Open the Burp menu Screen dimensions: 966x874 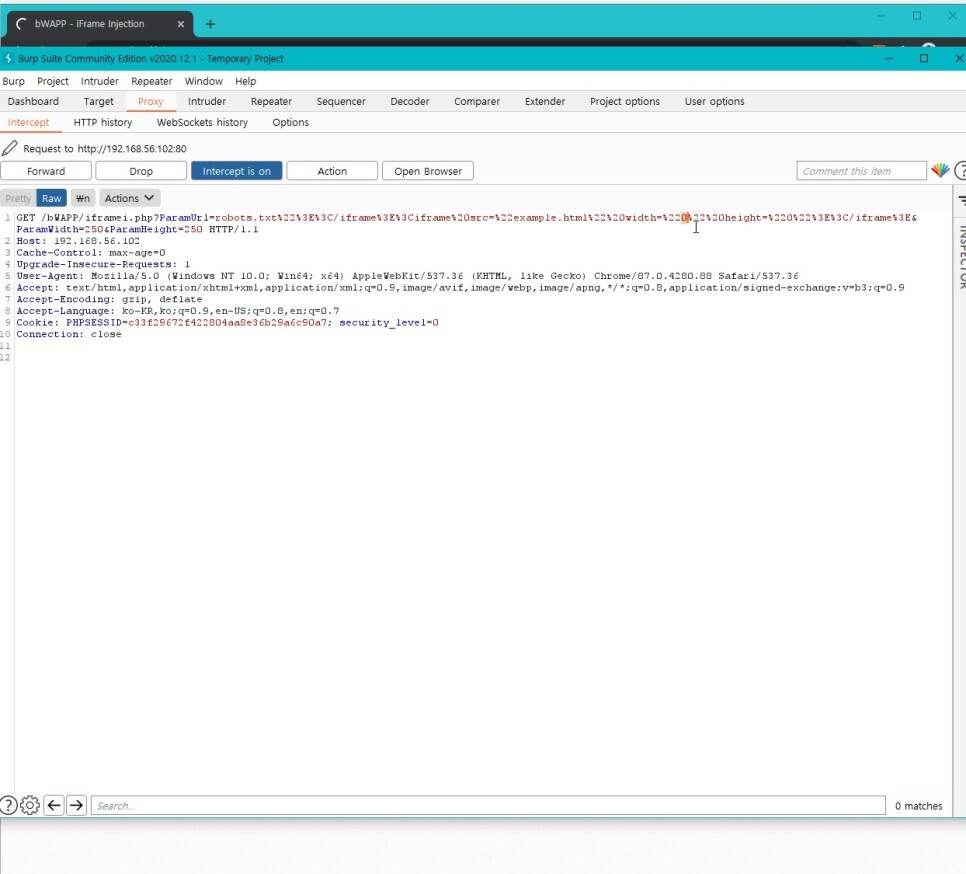(x=14, y=81)
